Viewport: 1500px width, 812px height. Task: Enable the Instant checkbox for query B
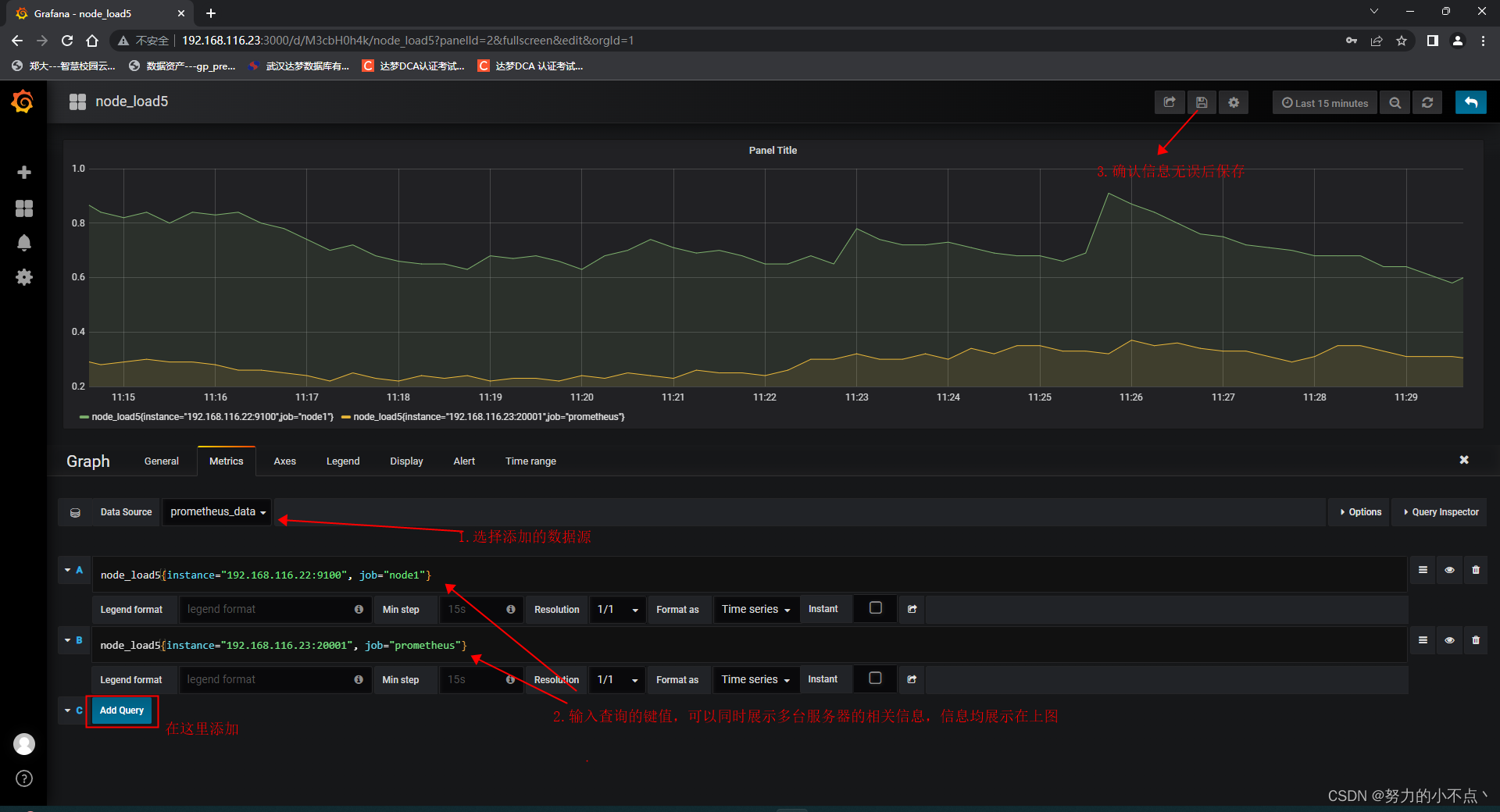(875, 678)
